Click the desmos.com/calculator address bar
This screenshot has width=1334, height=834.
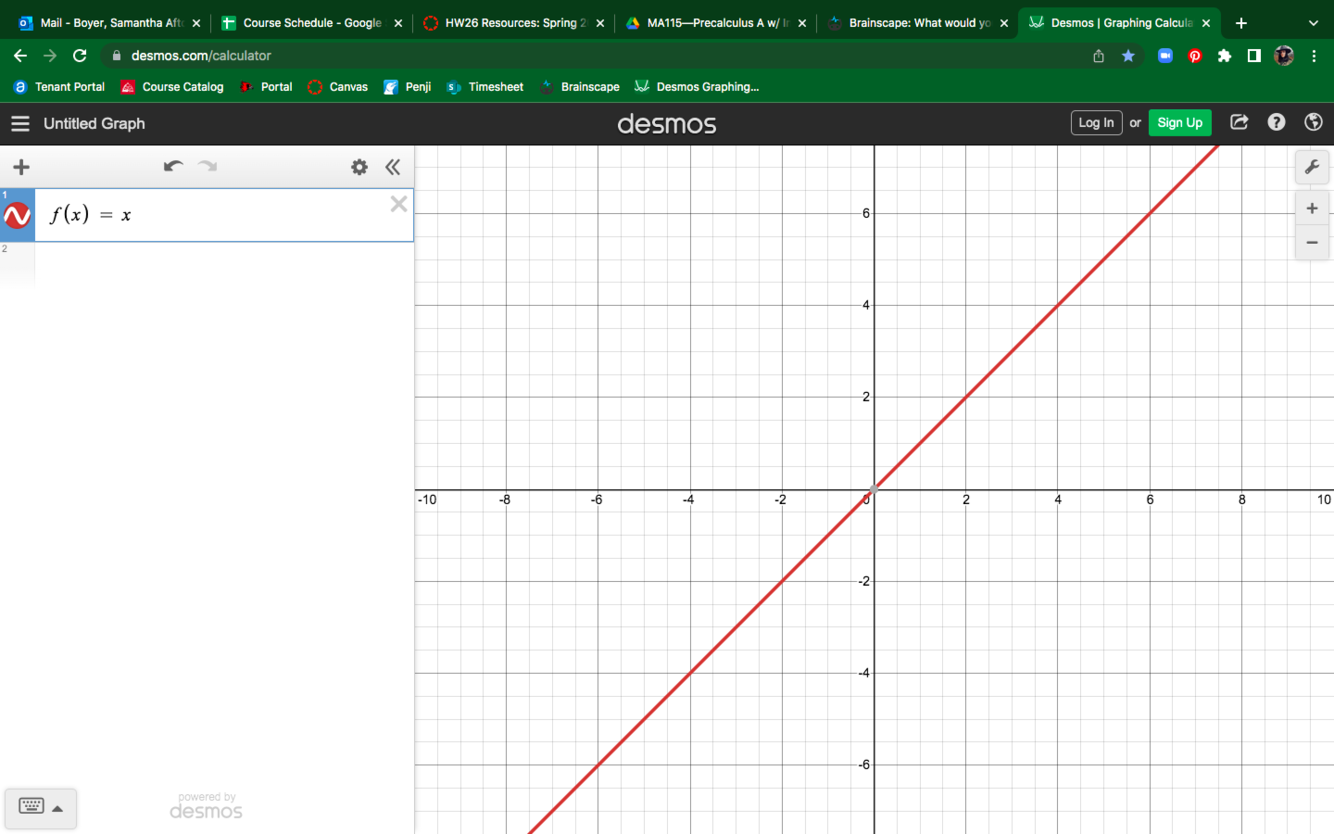pyautogui.click(x=600, y=56)
